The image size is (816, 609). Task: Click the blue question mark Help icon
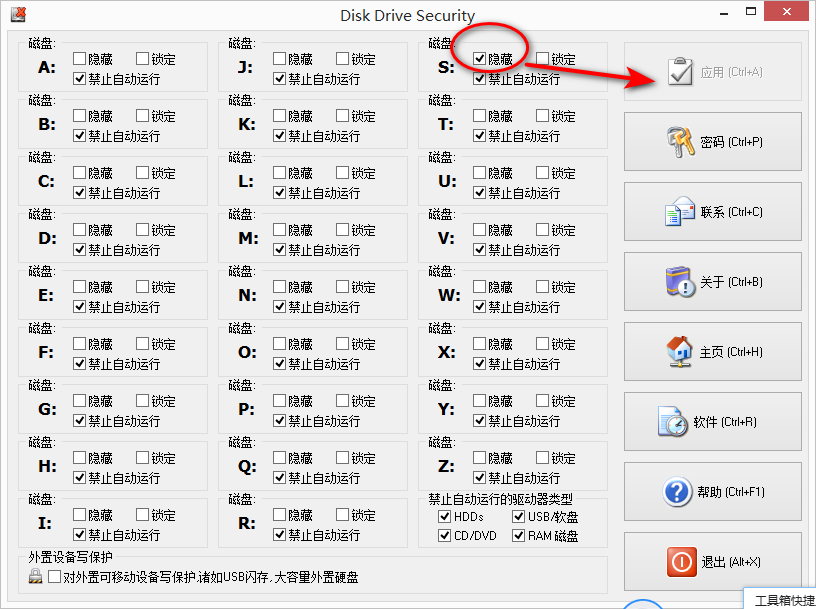(x=677, y=491)
